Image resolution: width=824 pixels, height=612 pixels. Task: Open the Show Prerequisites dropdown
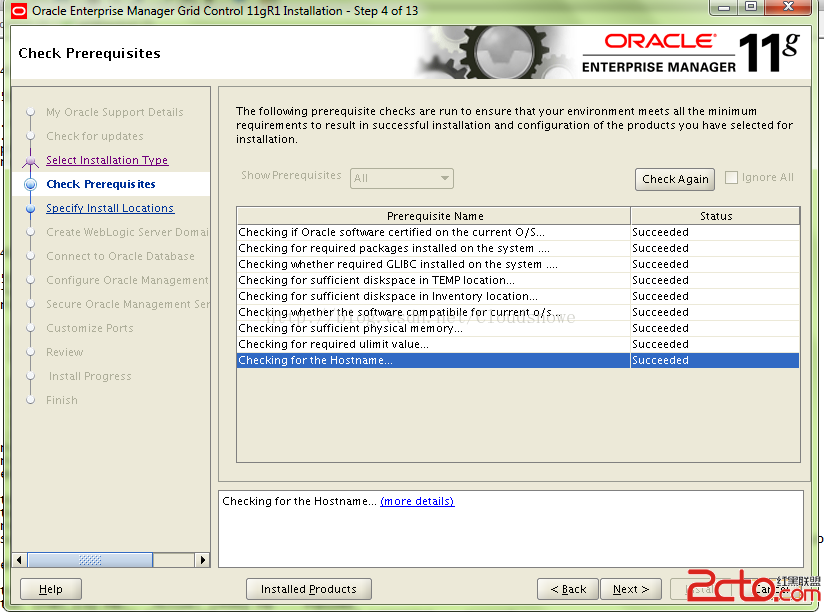402,178
